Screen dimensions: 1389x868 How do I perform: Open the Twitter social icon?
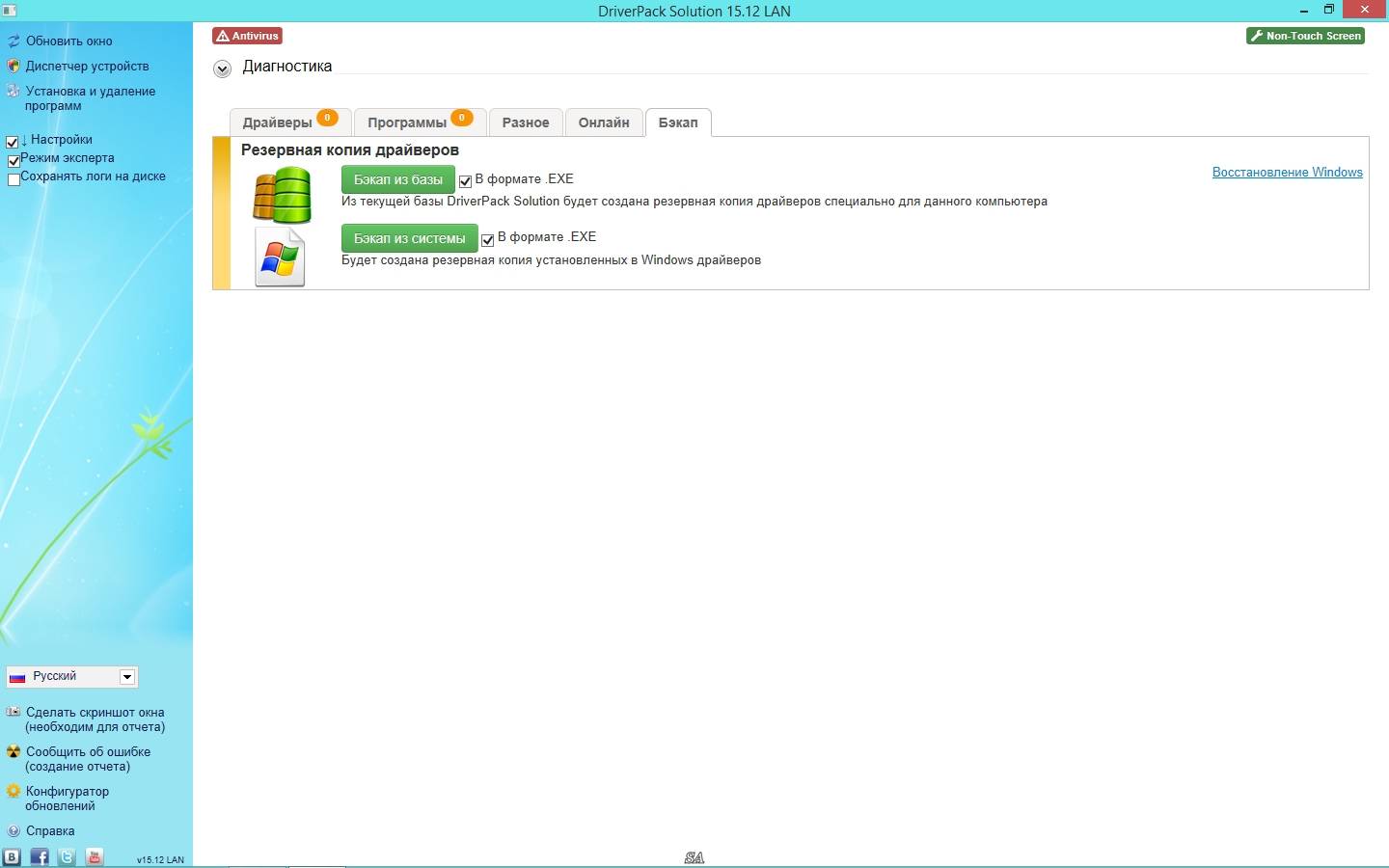click(67, 856)
